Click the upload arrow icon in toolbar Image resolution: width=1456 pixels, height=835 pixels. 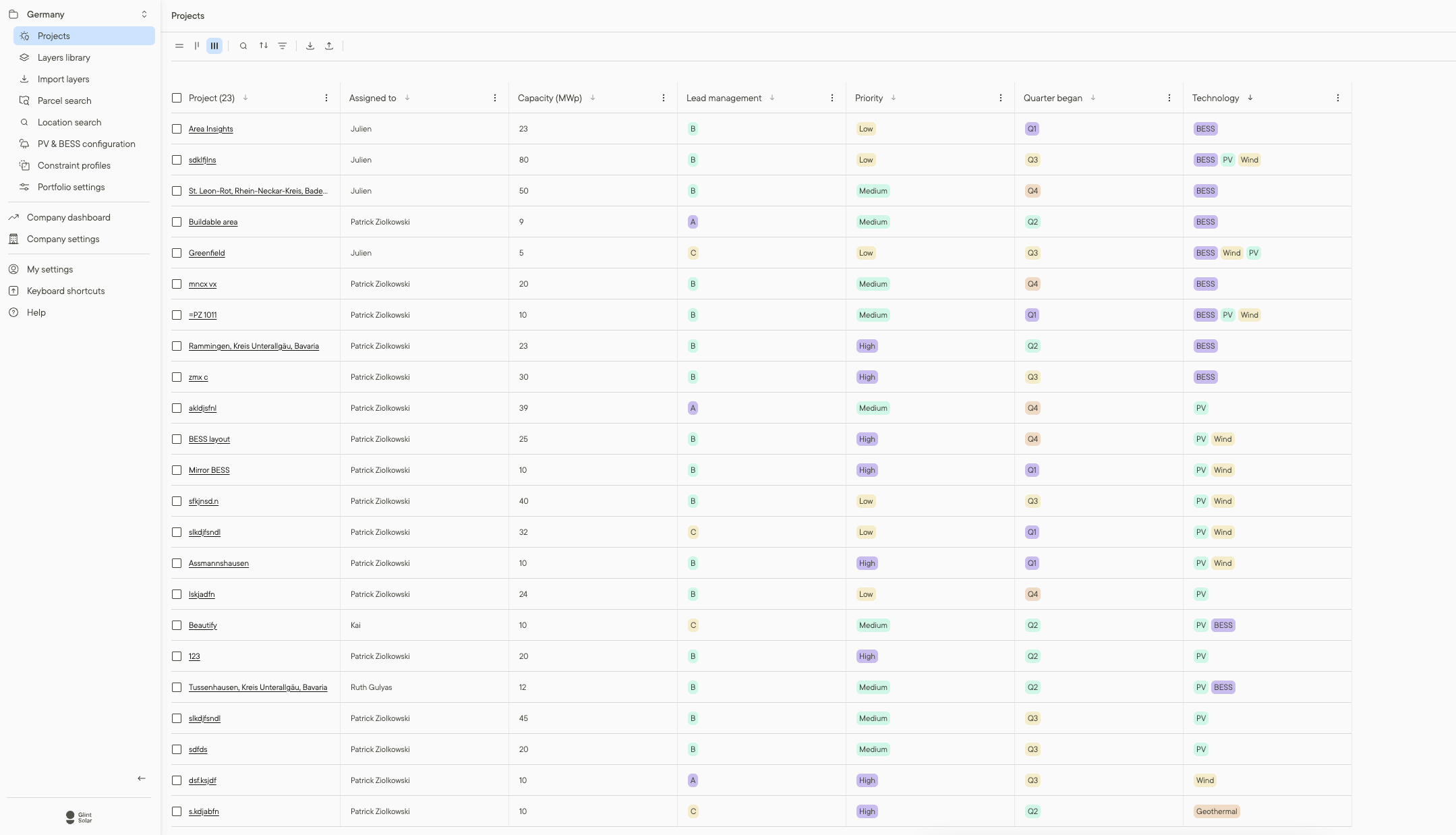tap(329, 46)
